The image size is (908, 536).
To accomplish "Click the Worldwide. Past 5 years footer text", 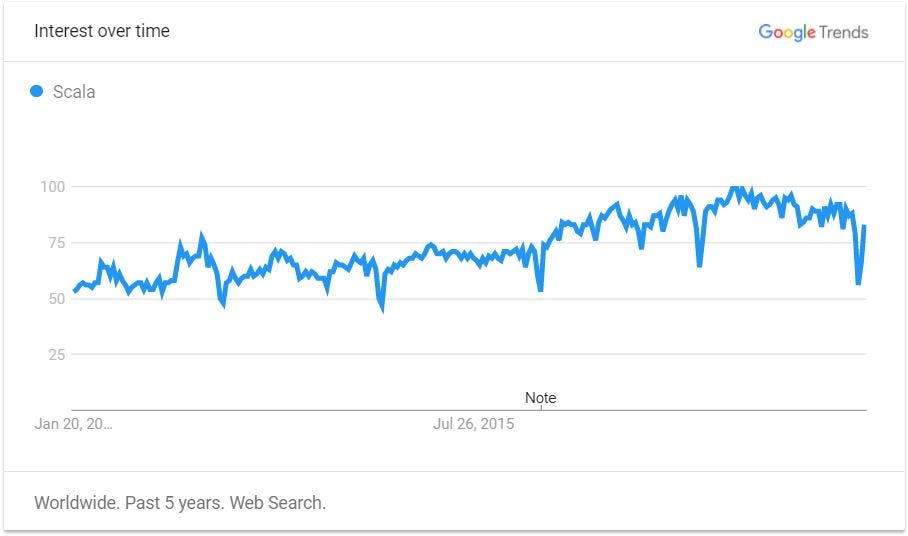I will (x=180, y=502).
